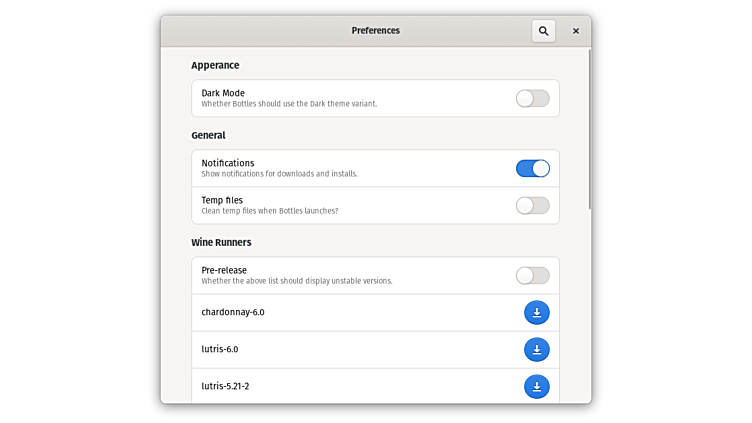This screenshot has height=423, width=752.
Task: Download the lutris-6.0 runner
Action: [536, 350]
